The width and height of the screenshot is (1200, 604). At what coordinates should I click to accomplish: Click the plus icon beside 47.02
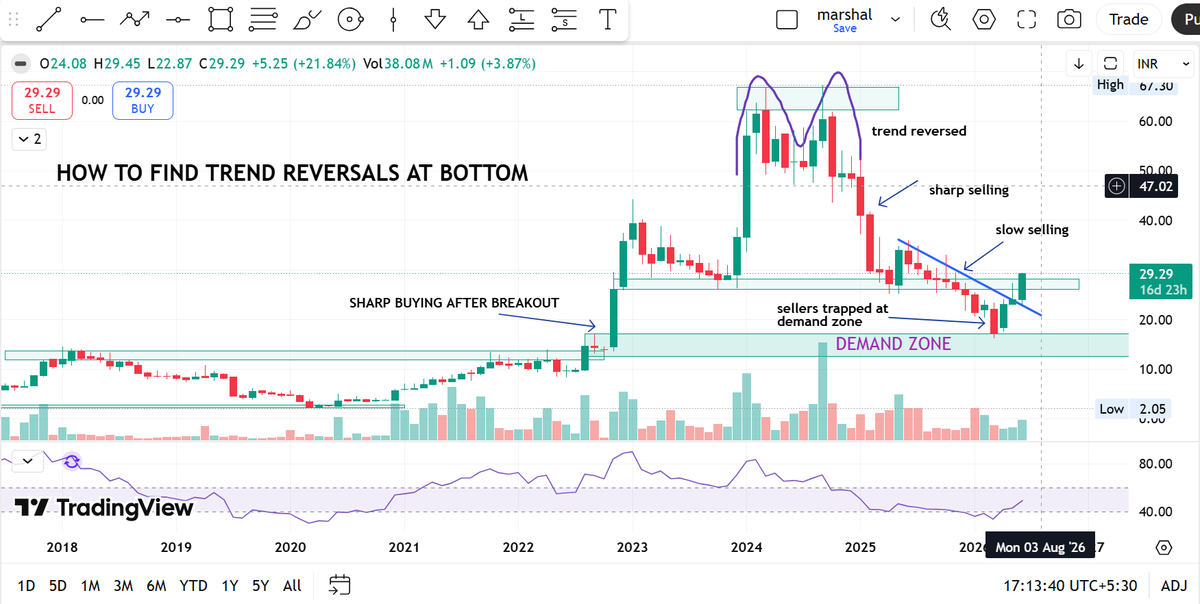[x=1116, y=186]
